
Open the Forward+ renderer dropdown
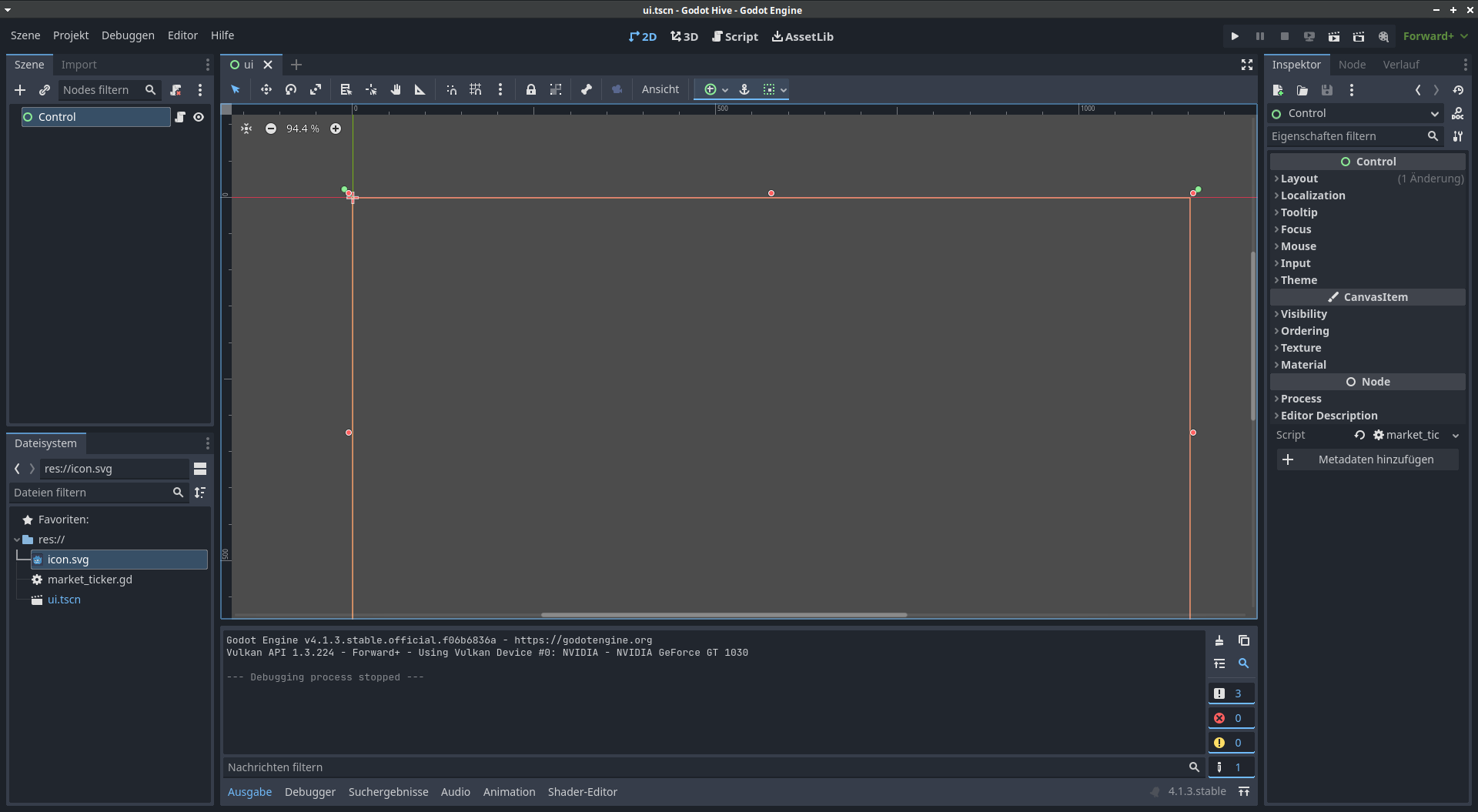tap(1435, 36)
